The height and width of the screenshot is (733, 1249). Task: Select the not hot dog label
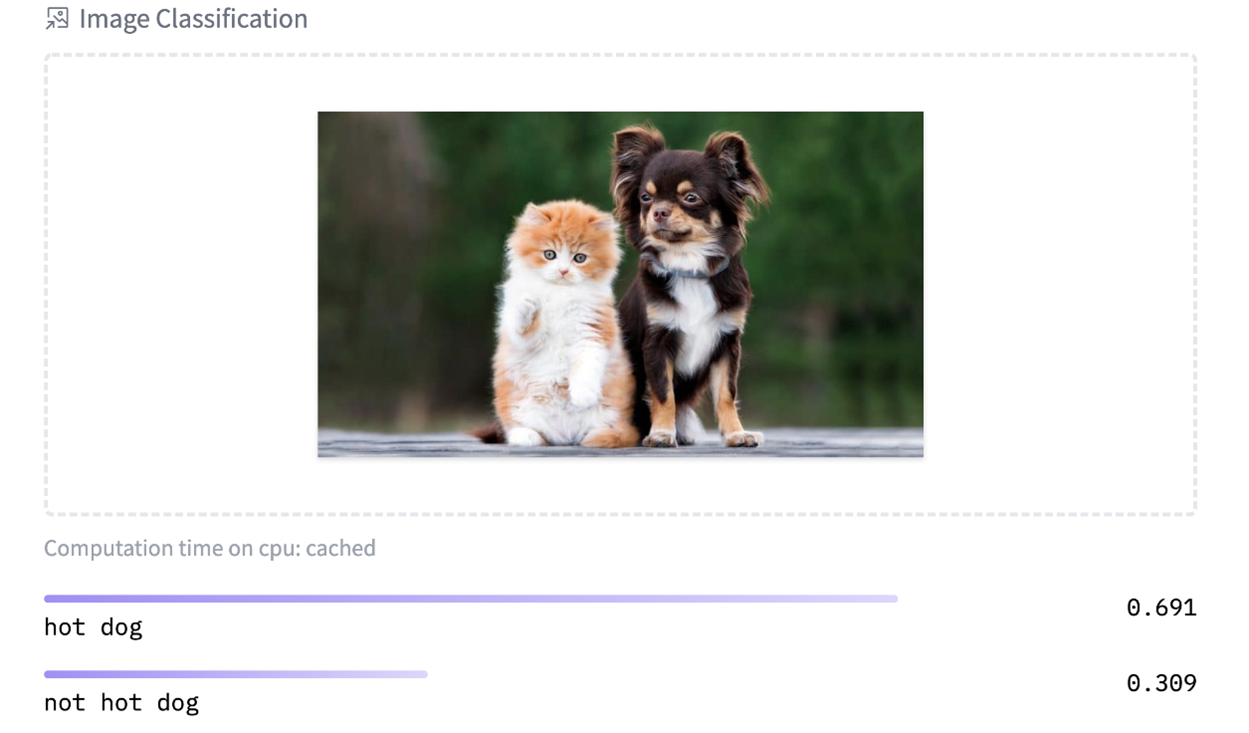[x=122, y=702]
